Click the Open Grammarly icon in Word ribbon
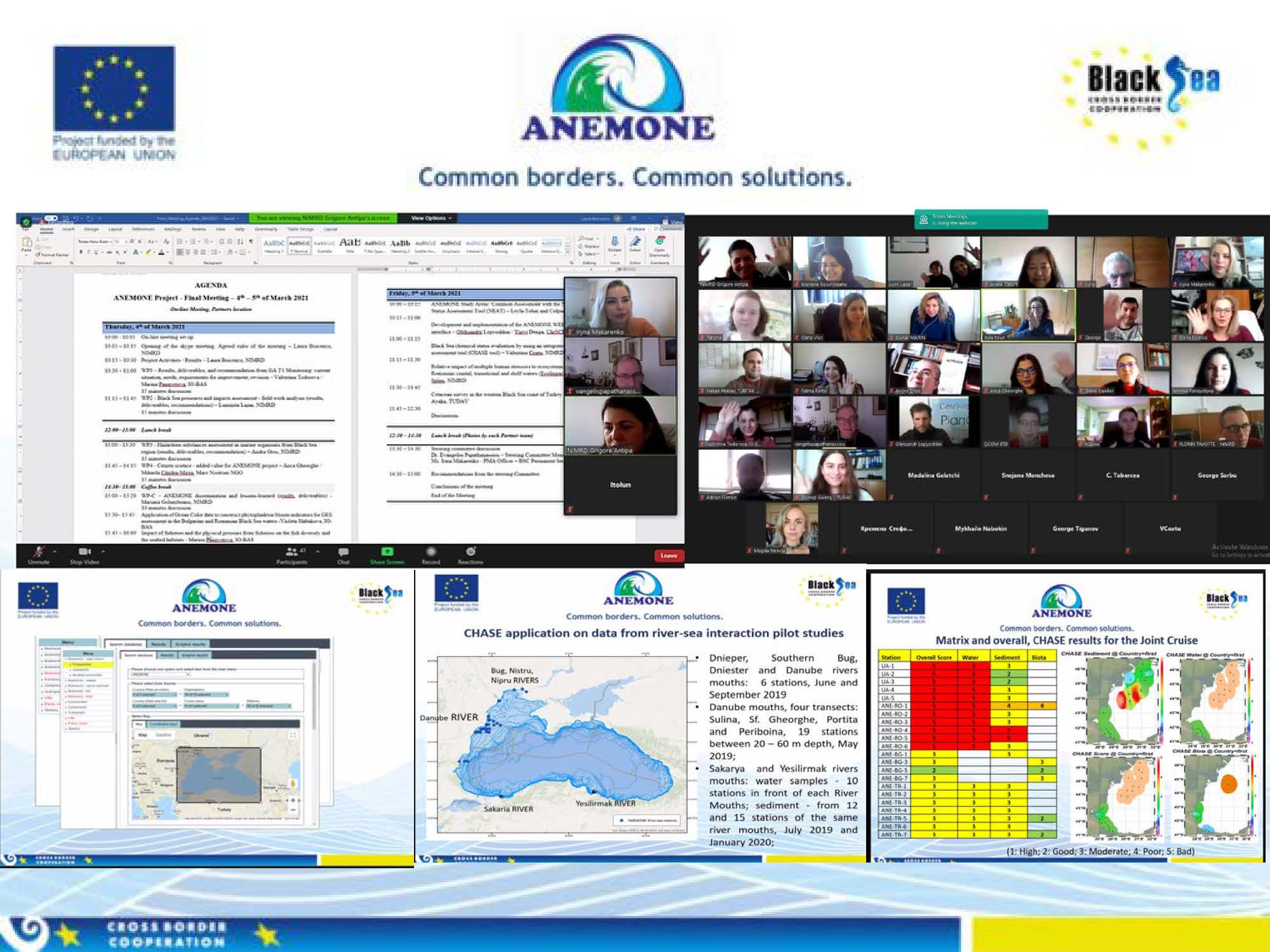1270x952 pixels. [660, 241]
